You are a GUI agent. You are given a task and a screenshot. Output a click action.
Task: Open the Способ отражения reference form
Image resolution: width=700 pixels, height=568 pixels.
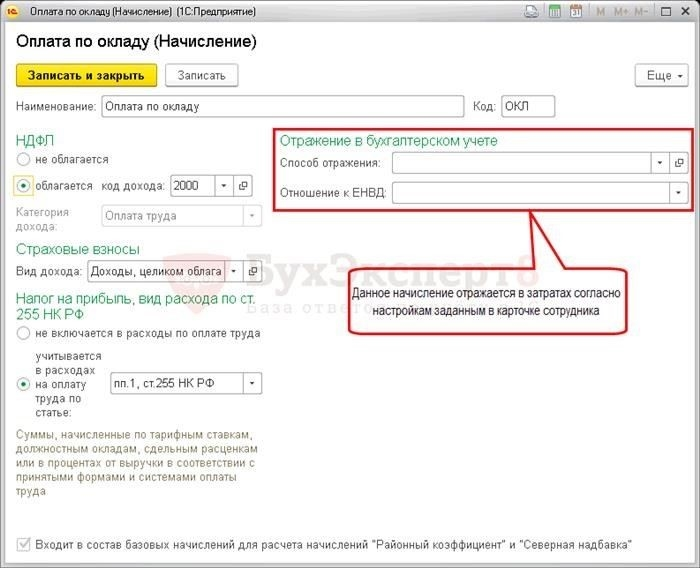(679, 163)
